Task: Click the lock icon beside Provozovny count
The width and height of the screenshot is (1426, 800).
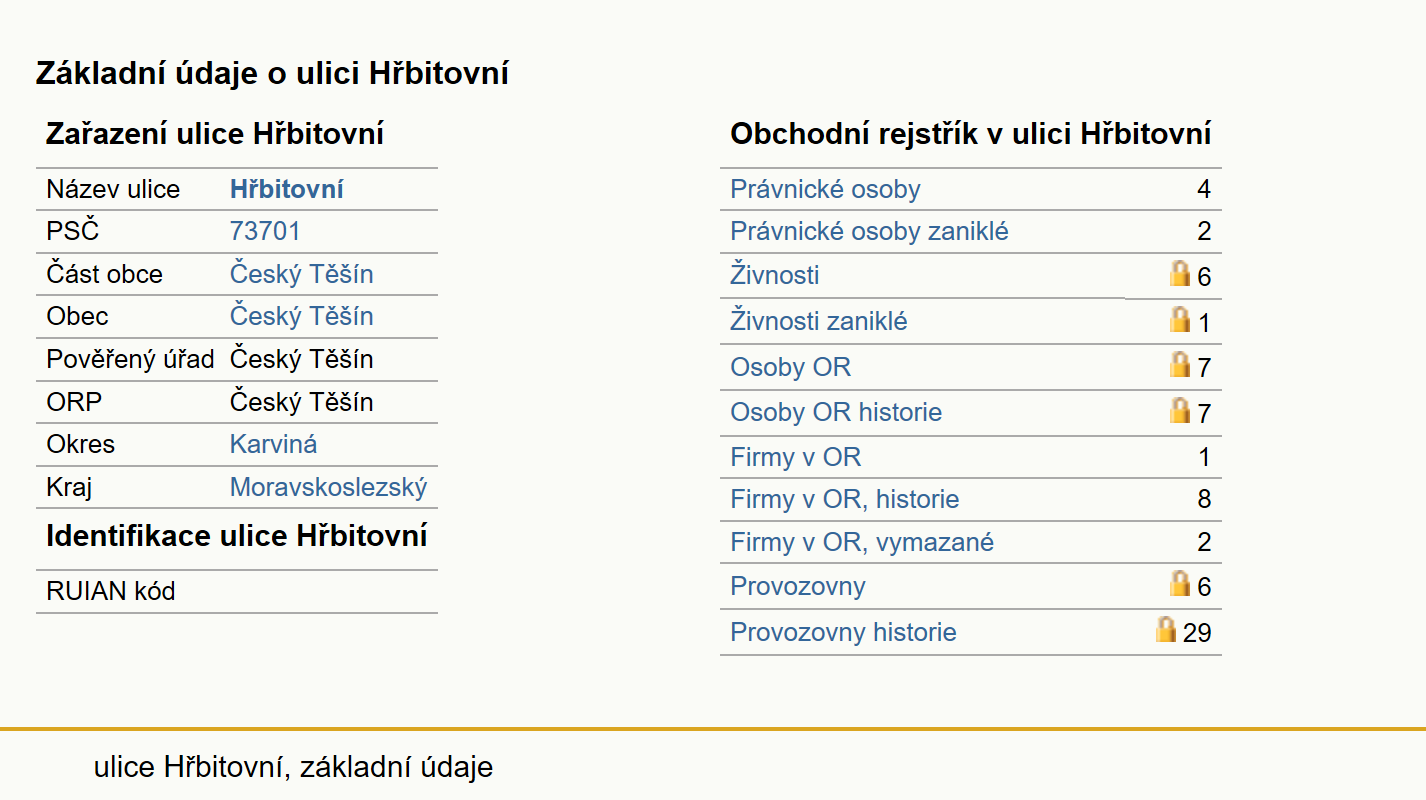Action: (x=1180, y=583)
